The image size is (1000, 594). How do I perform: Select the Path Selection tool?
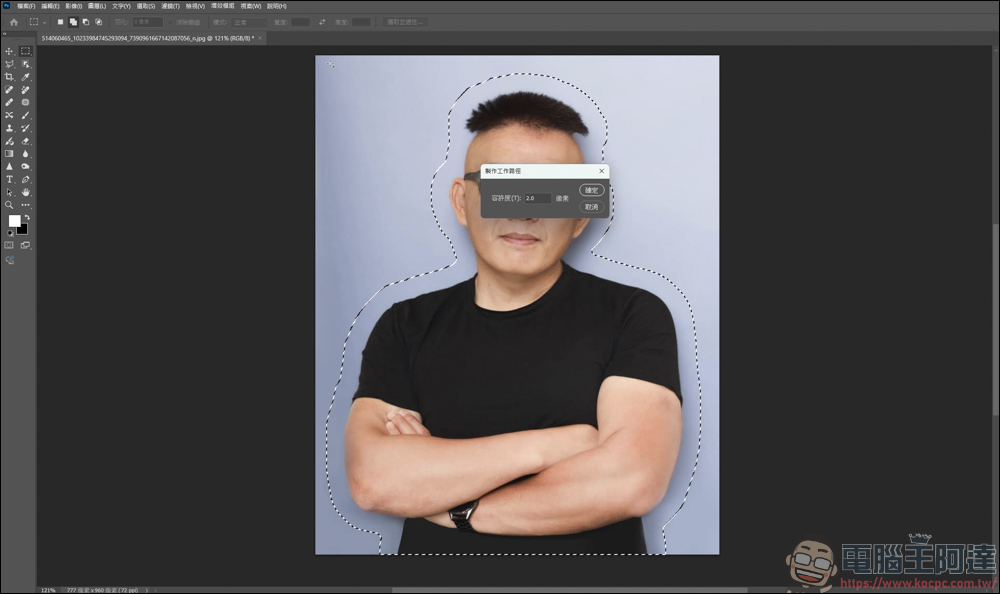[9, 192]
